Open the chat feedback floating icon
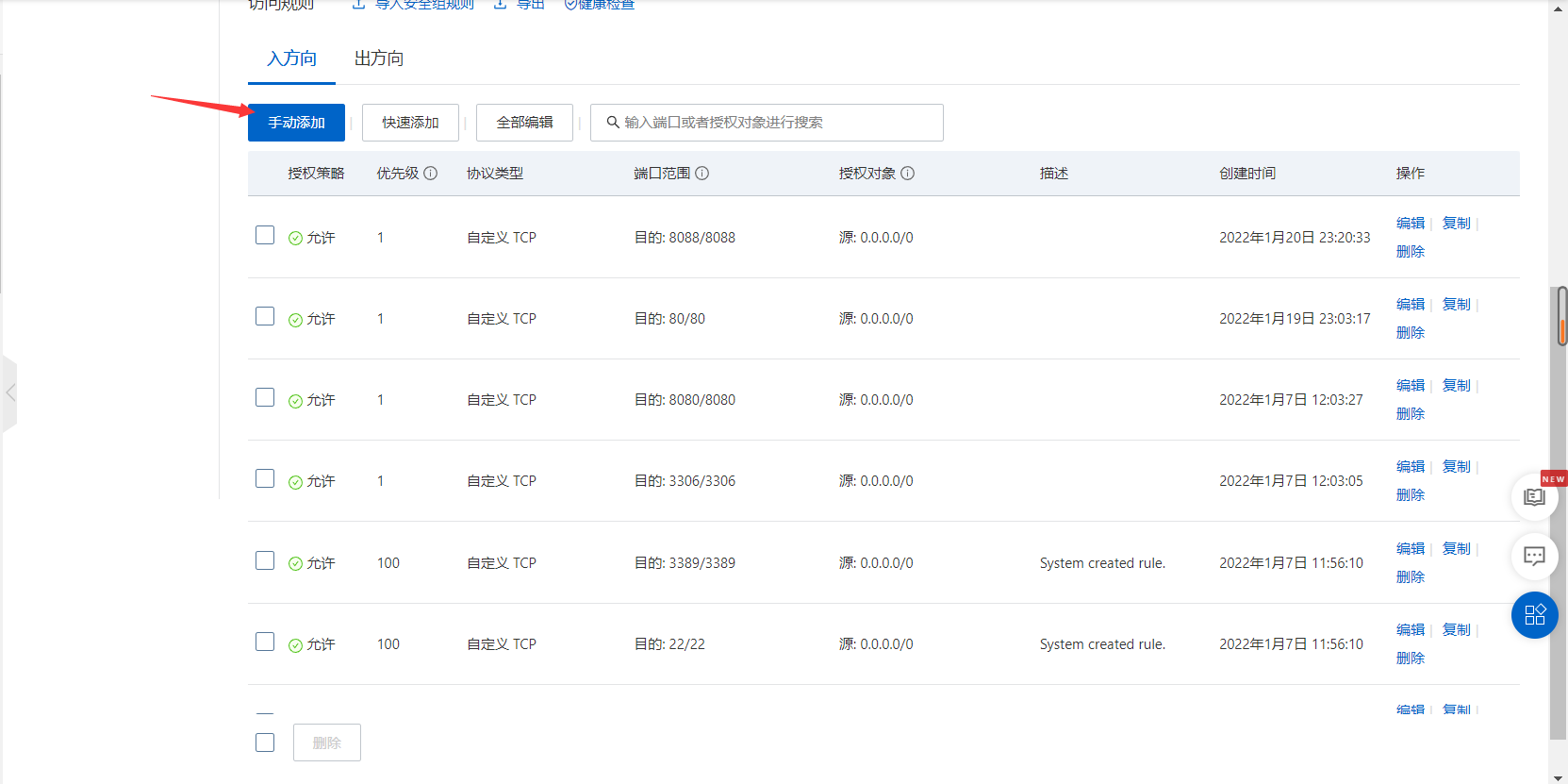 [1534, 556]
